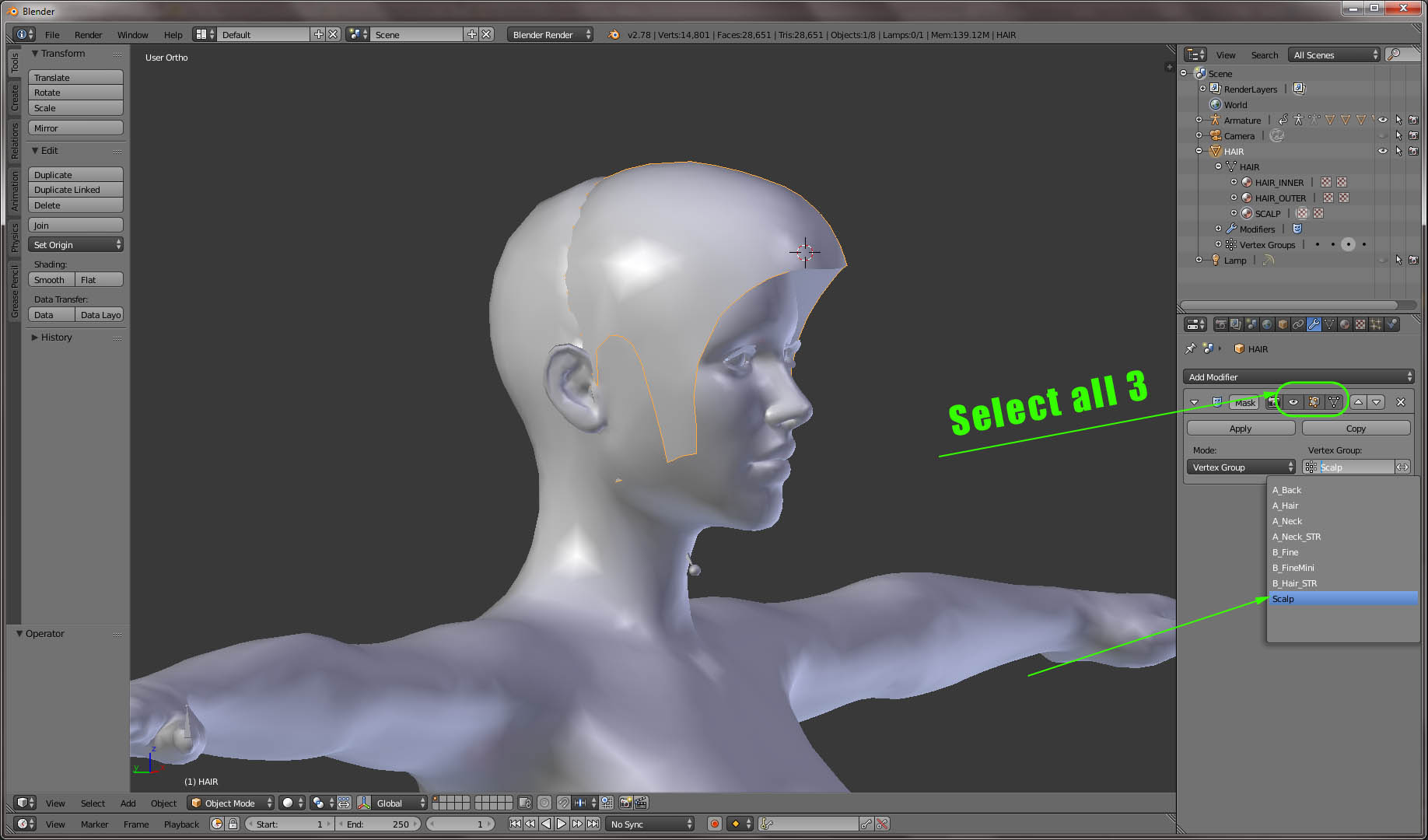Select Scalp in vertex group list
The image size is (1428, 840).
[x=1342, y=598]
